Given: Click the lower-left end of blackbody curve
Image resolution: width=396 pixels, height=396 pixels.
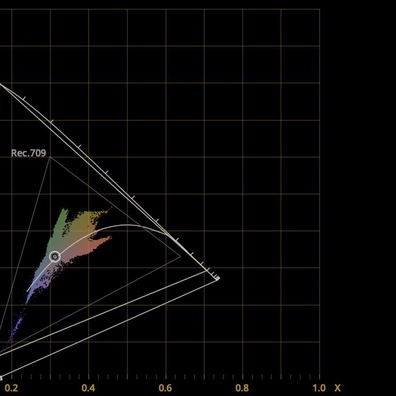Looking at the screenshot, I should click(x=27, y=291).
